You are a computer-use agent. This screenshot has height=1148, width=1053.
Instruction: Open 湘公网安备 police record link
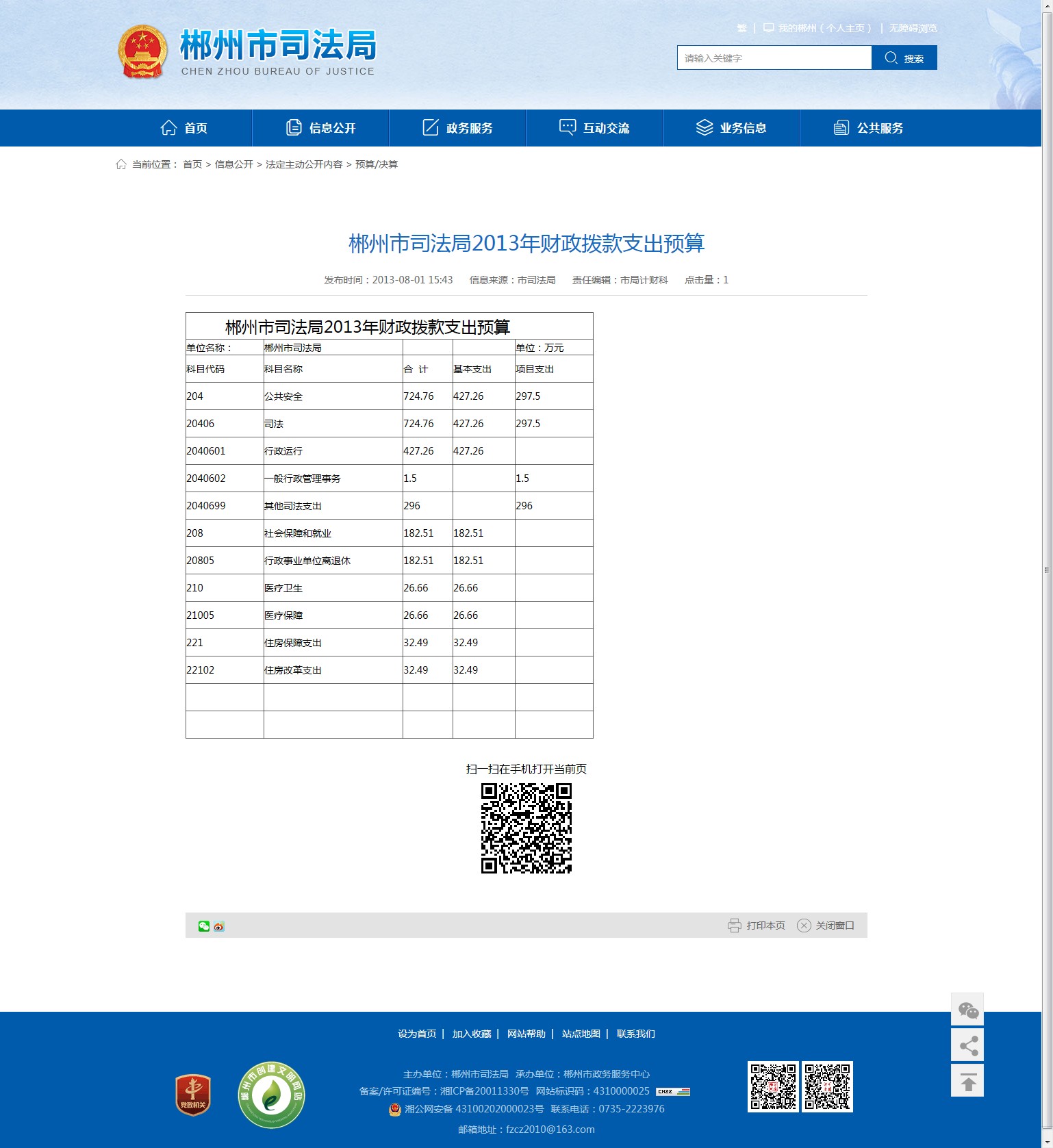[x=474, y=1109]
